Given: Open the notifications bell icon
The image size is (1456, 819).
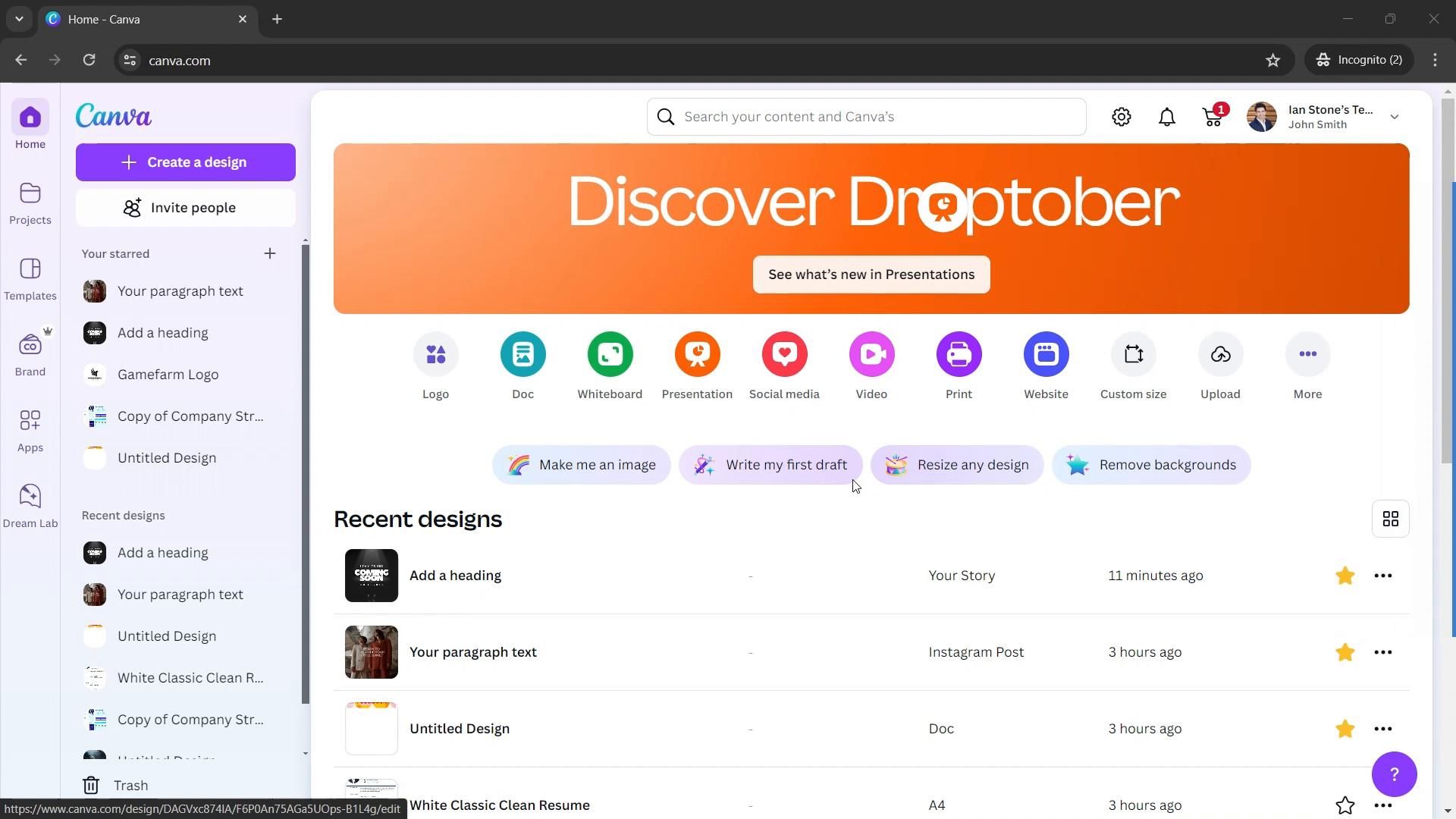Looking at the screenshot, I should (x=1166, y=117).
